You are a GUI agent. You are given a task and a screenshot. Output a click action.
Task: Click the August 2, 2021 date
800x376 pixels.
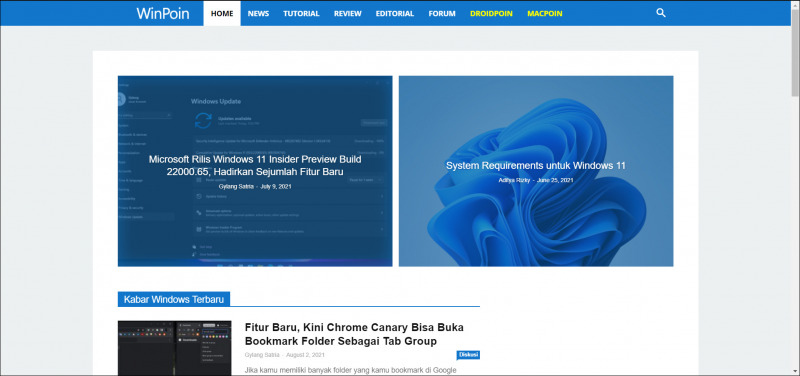[x=305, y=355]
